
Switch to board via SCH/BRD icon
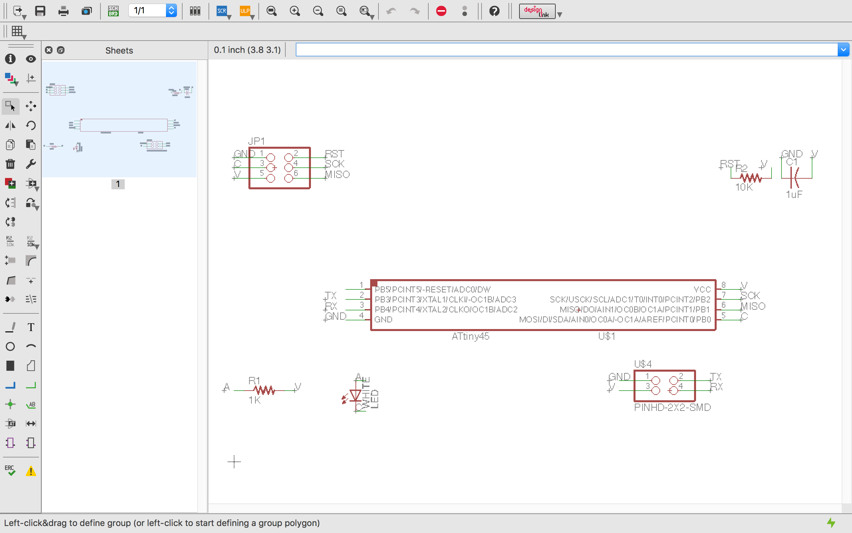[113, 11]
